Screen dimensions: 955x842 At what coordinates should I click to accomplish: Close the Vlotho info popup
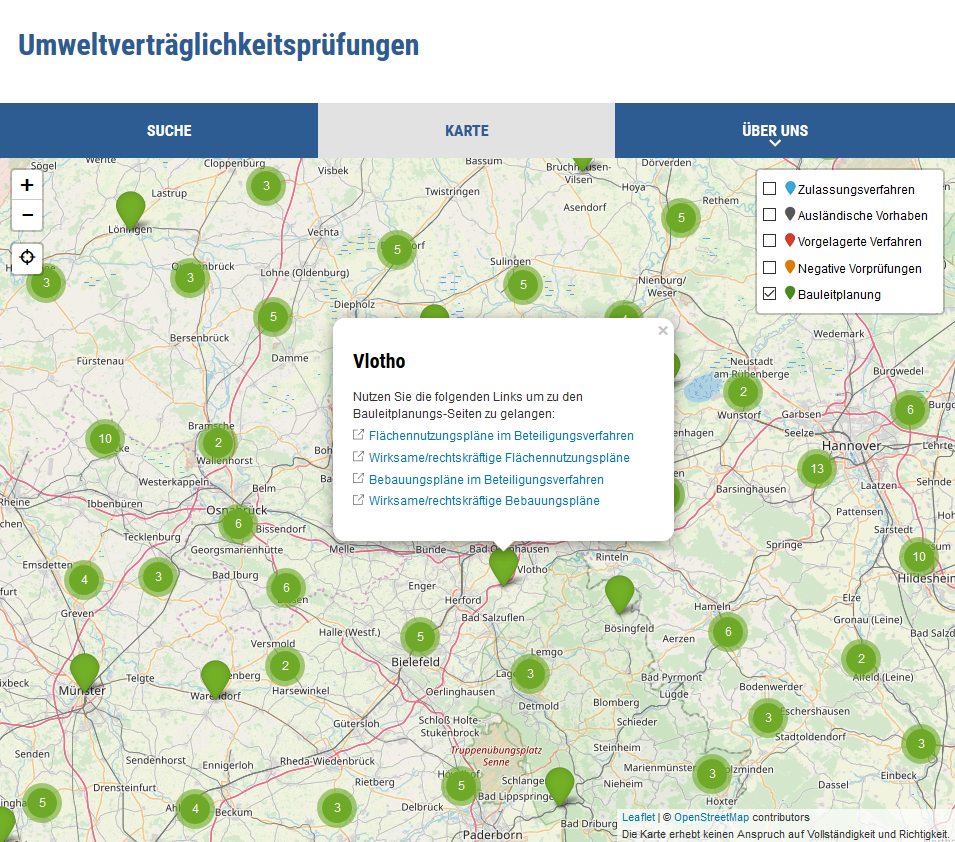(x=662, y=330)
